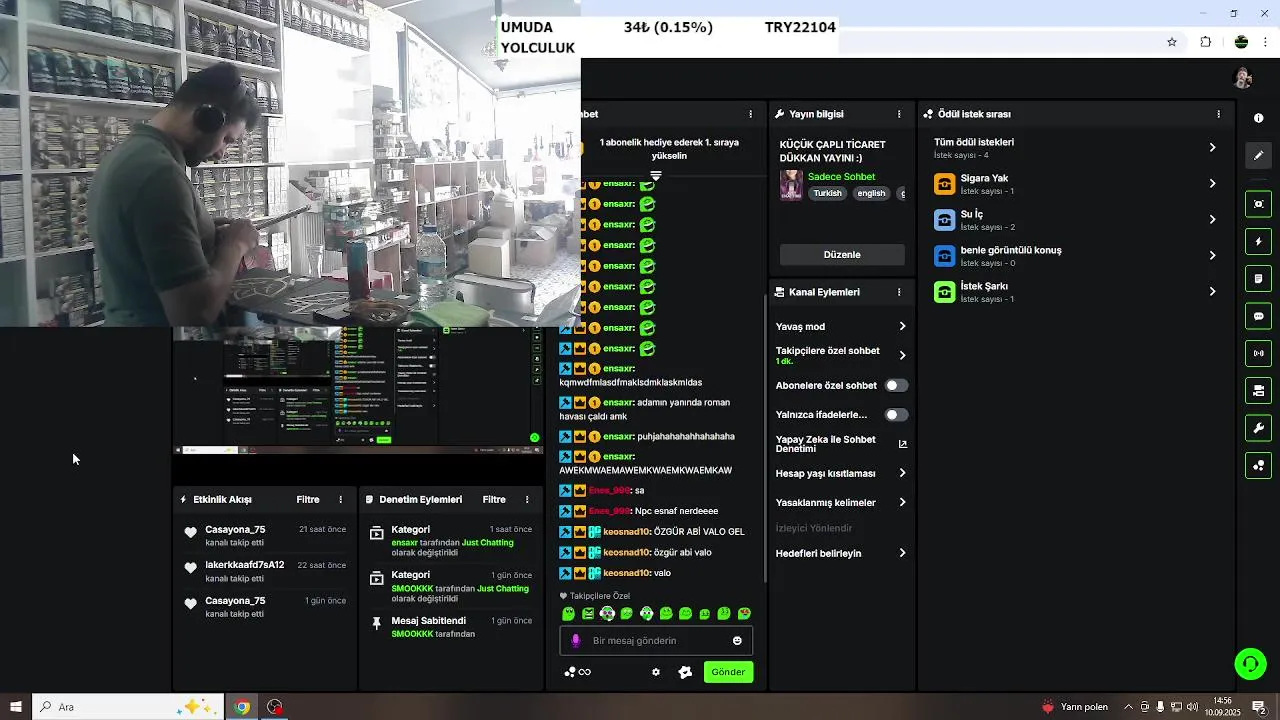Click the english tag
1280x720 pixels.
pyautogui.click(x=871, y=193)
